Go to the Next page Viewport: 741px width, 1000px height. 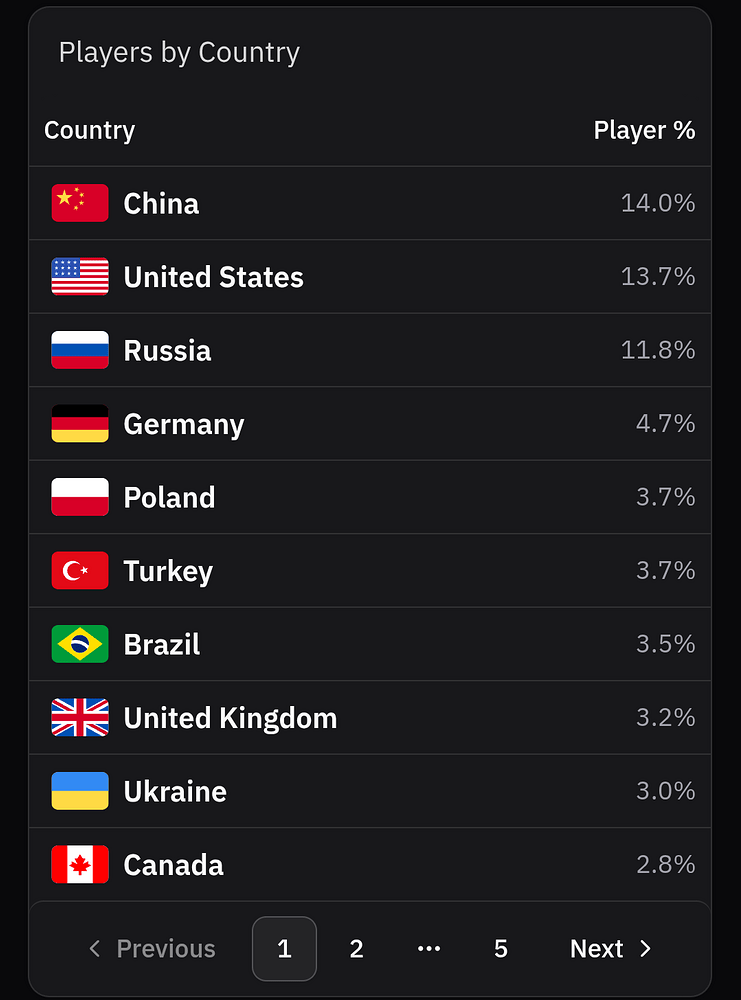610,949
